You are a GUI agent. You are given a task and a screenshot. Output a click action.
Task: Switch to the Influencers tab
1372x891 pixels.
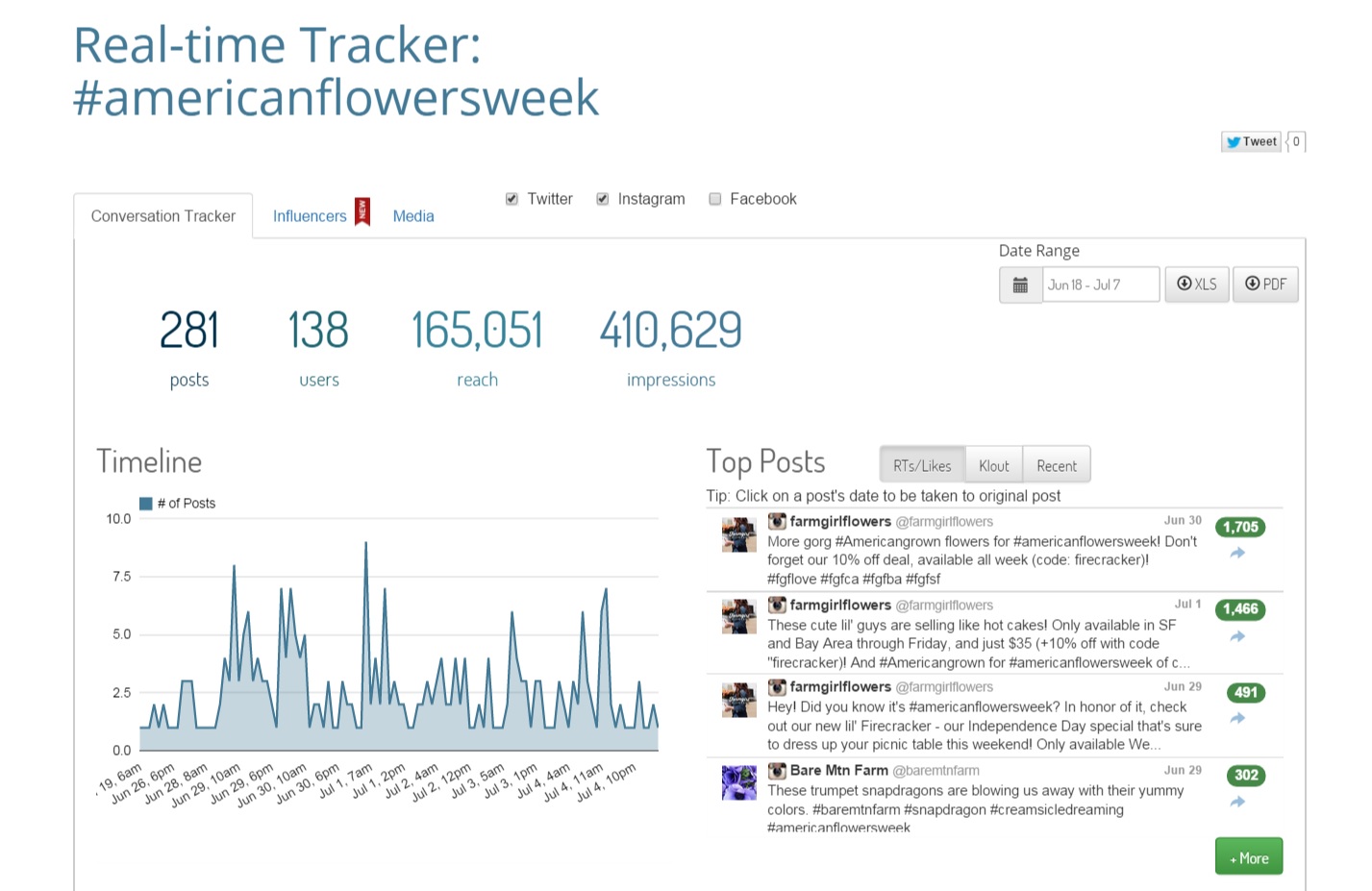point(310,216)
